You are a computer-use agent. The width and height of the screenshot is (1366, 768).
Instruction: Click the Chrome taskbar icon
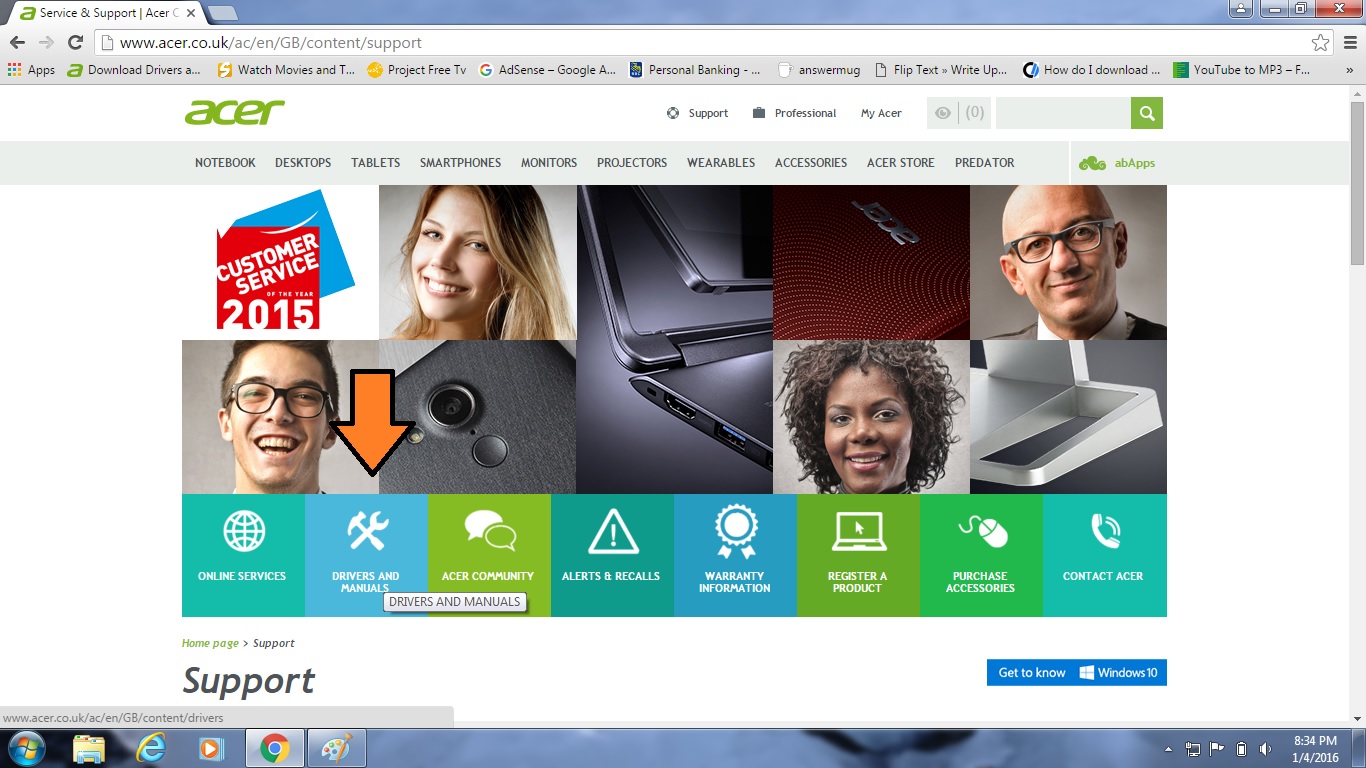(x=275, y=748)
